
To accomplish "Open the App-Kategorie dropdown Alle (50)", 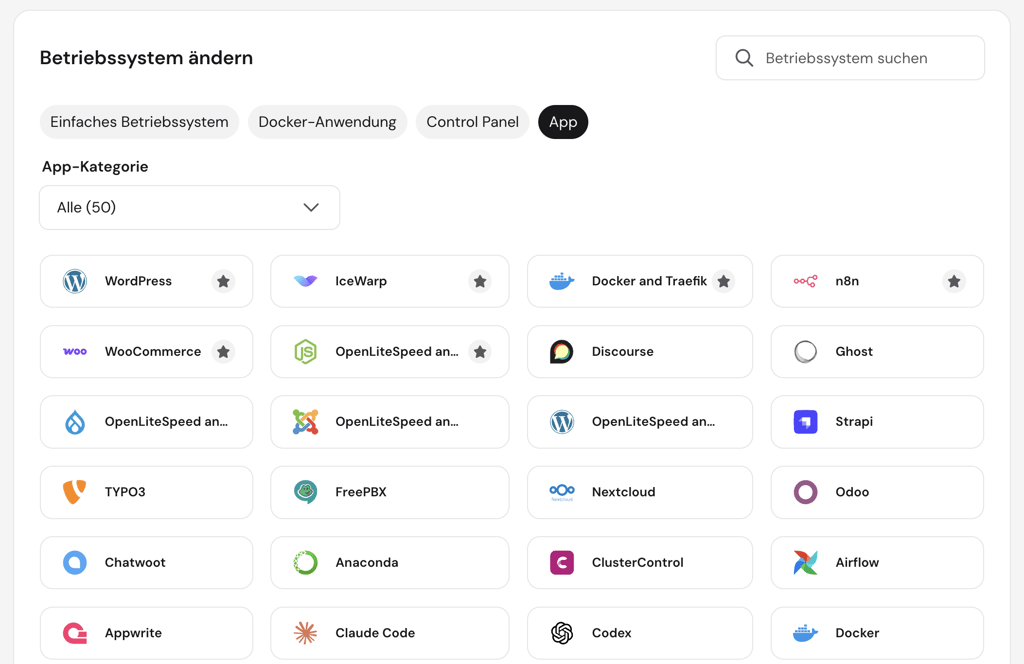I will pyautogui.click(x=189, y=208).
